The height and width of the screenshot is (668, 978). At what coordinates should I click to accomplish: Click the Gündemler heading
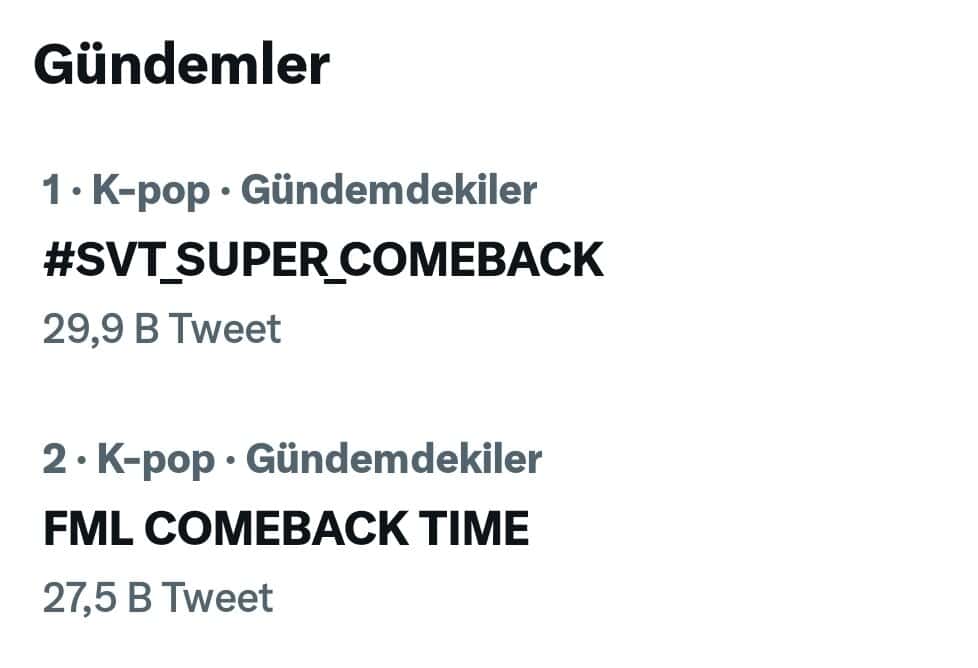181,66
